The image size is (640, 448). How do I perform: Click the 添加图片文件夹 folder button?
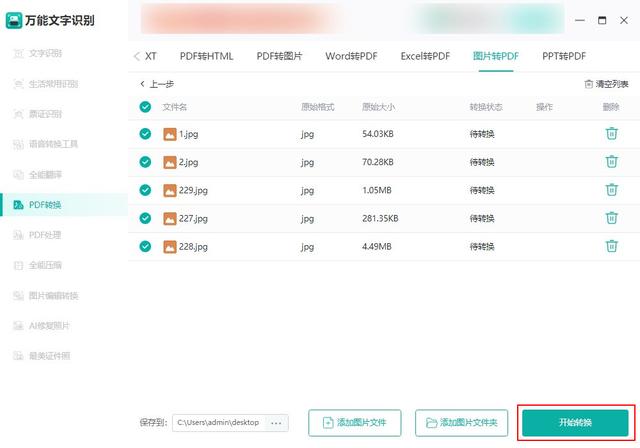(461, 423)
